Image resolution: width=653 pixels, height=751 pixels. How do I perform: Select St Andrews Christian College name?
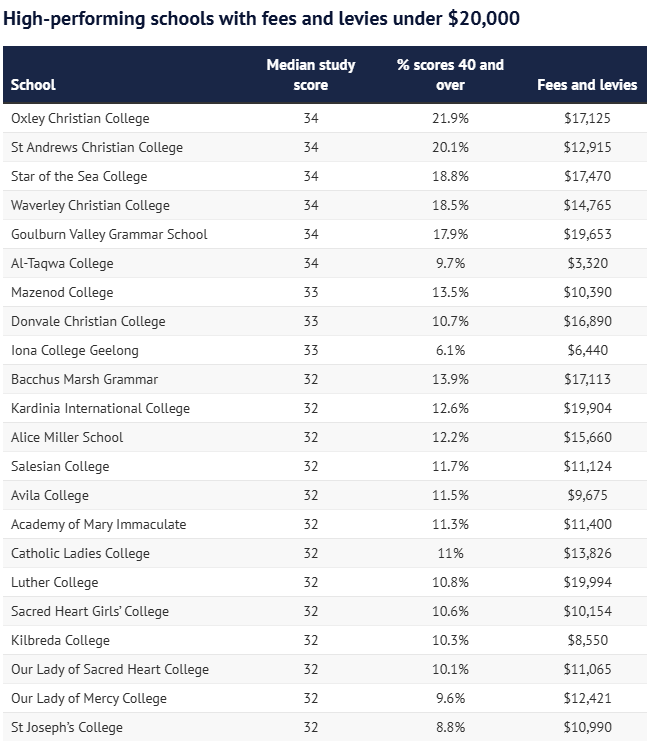(x=97, y=148)
